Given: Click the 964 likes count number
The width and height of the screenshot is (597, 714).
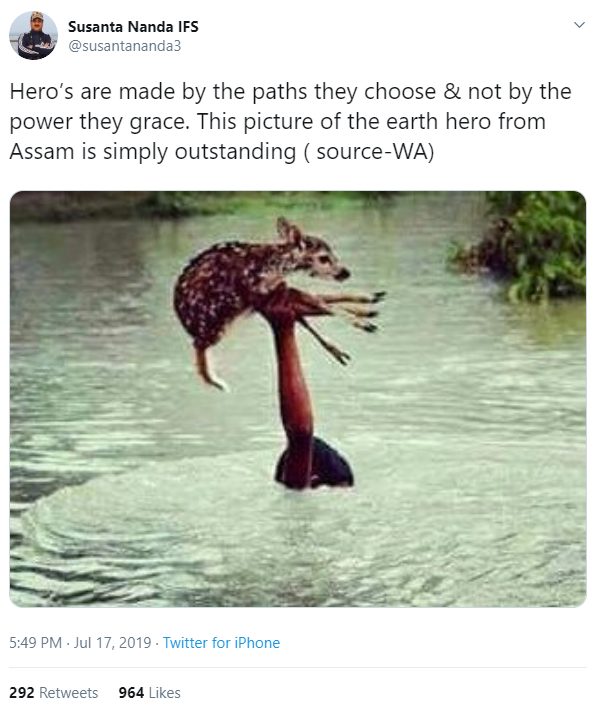Looking at the screenshot, I should coord(131,693).
